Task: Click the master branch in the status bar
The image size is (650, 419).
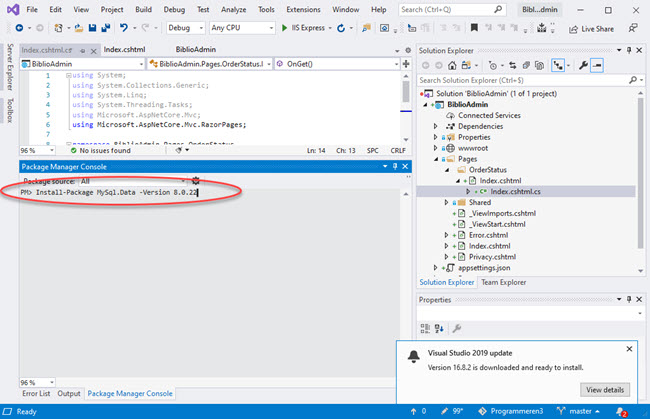Action: click(x=579, y=411)
